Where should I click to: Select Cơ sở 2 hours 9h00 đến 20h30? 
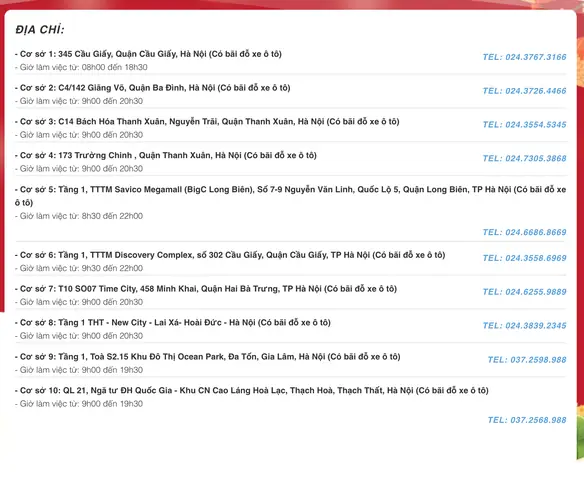tap(79, 101)
